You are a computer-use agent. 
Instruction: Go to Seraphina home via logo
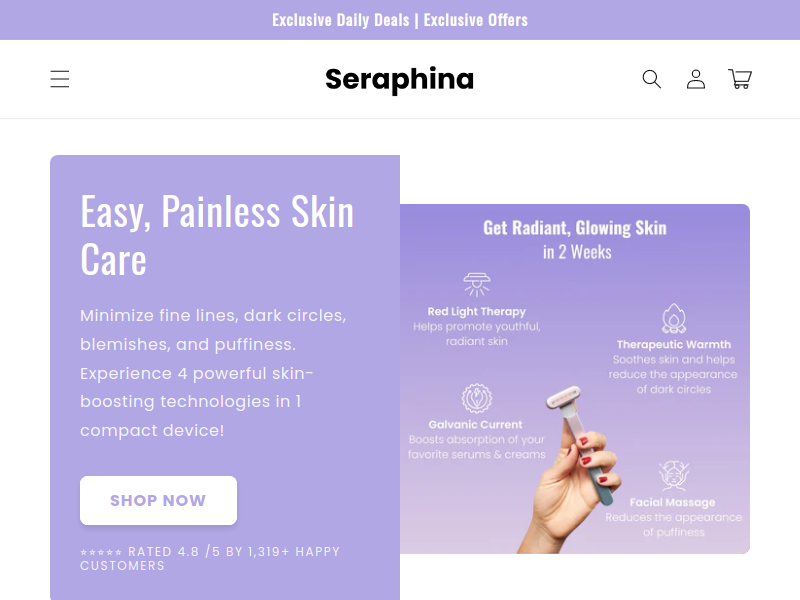[x=399, y=80]
